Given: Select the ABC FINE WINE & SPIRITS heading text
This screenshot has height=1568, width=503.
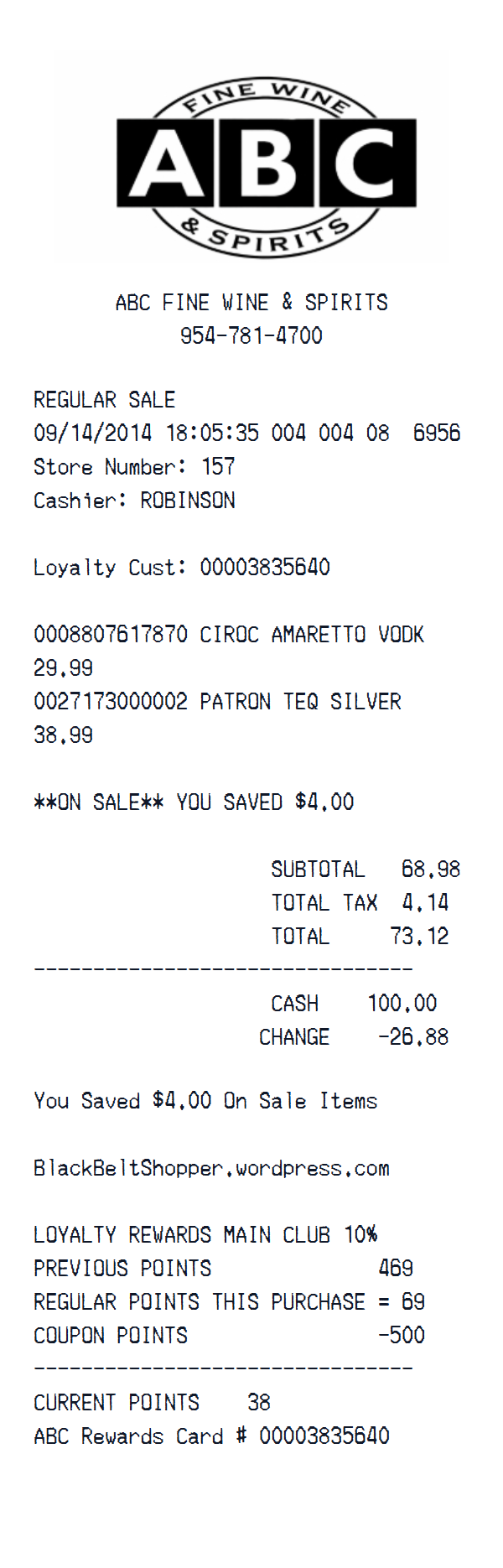Looking at the screenshot, I should [251, 302].
